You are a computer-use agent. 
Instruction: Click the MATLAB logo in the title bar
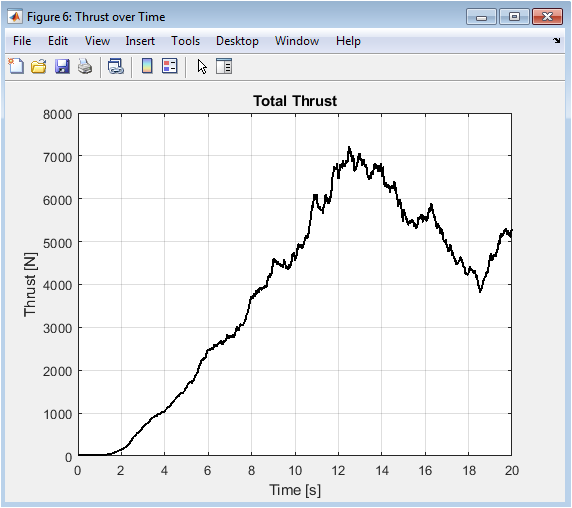[15, 17]
